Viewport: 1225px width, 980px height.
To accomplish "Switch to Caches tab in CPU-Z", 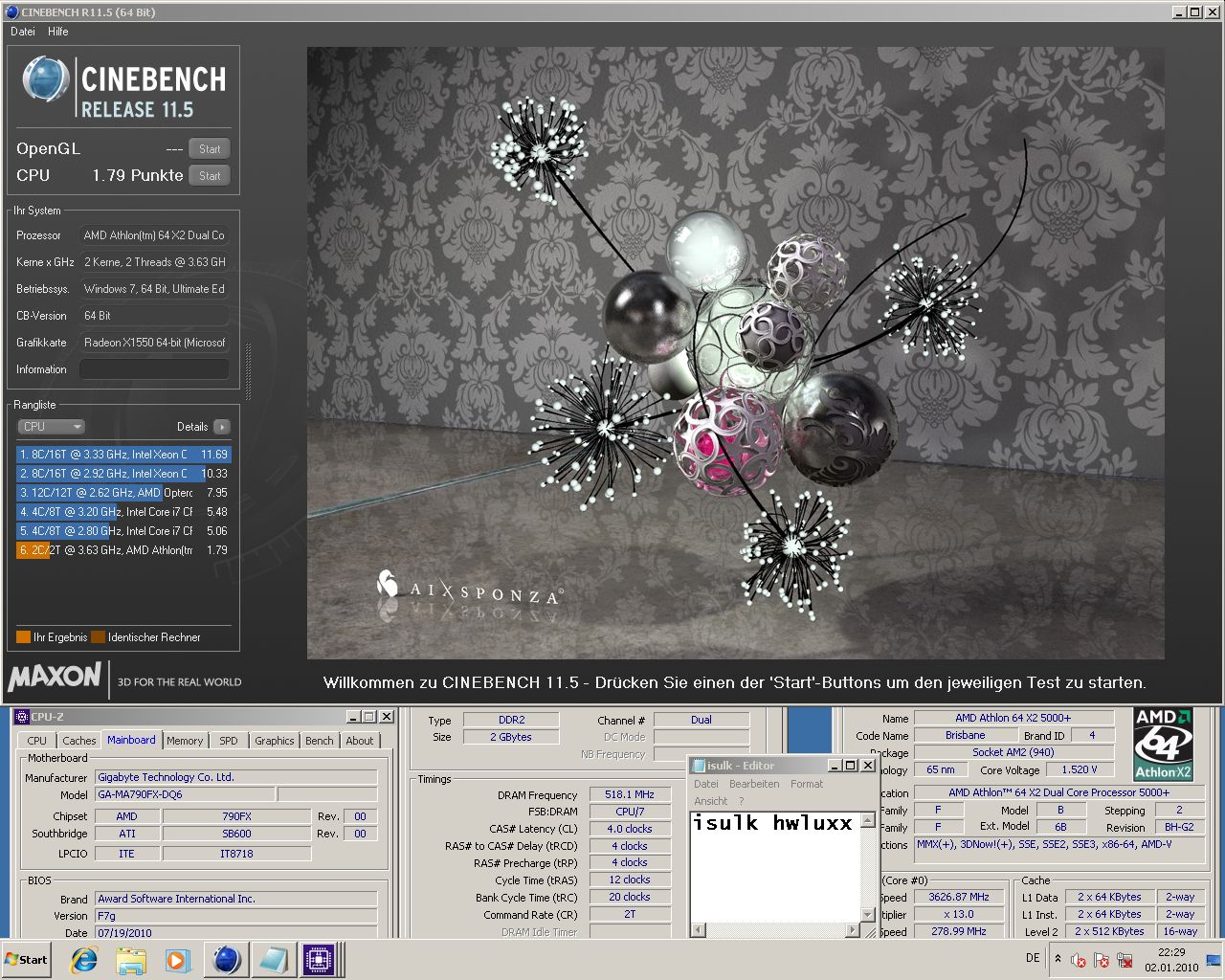I will coord(78,741).
